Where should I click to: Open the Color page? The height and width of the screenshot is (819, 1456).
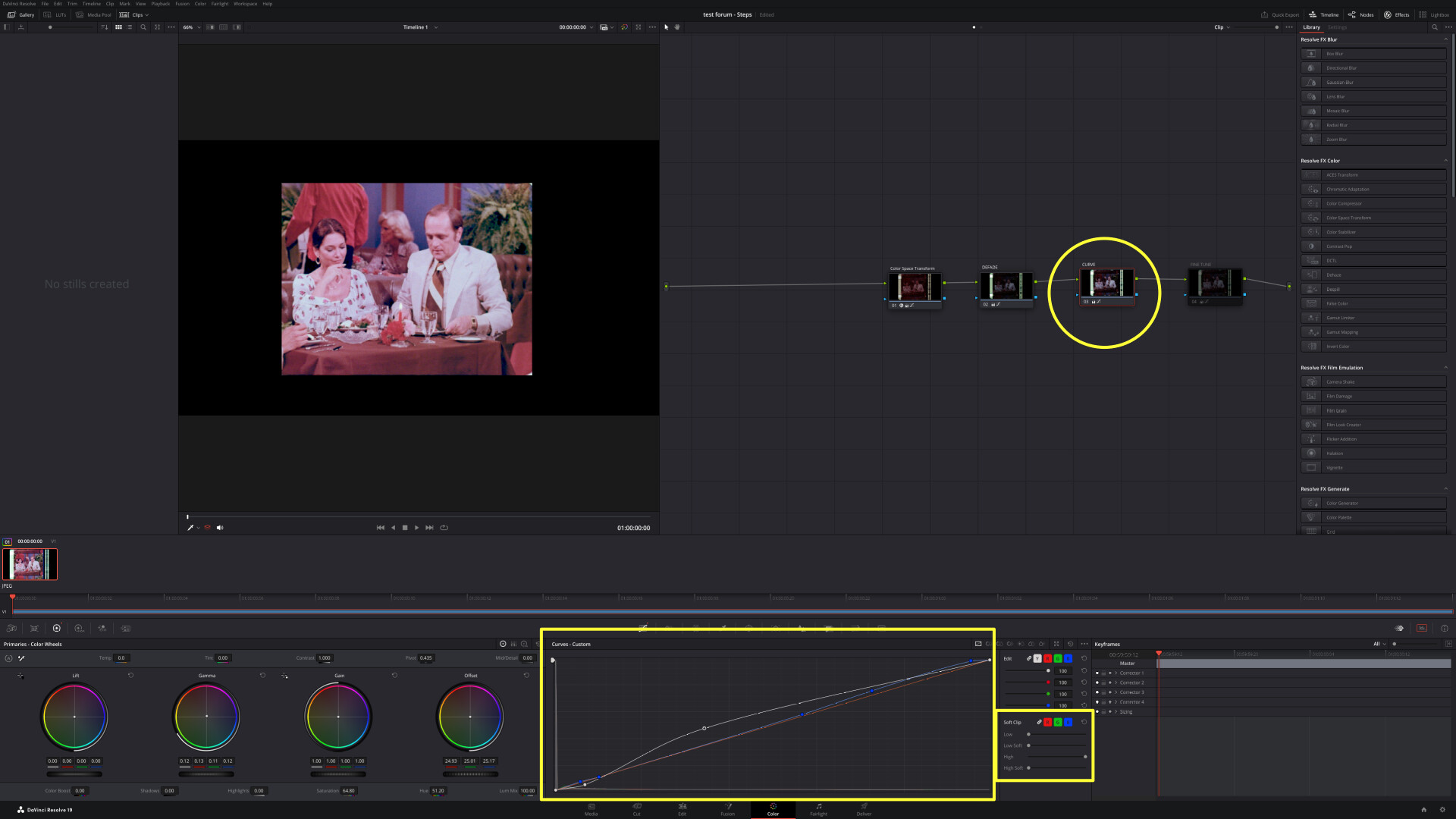point(773,809)
